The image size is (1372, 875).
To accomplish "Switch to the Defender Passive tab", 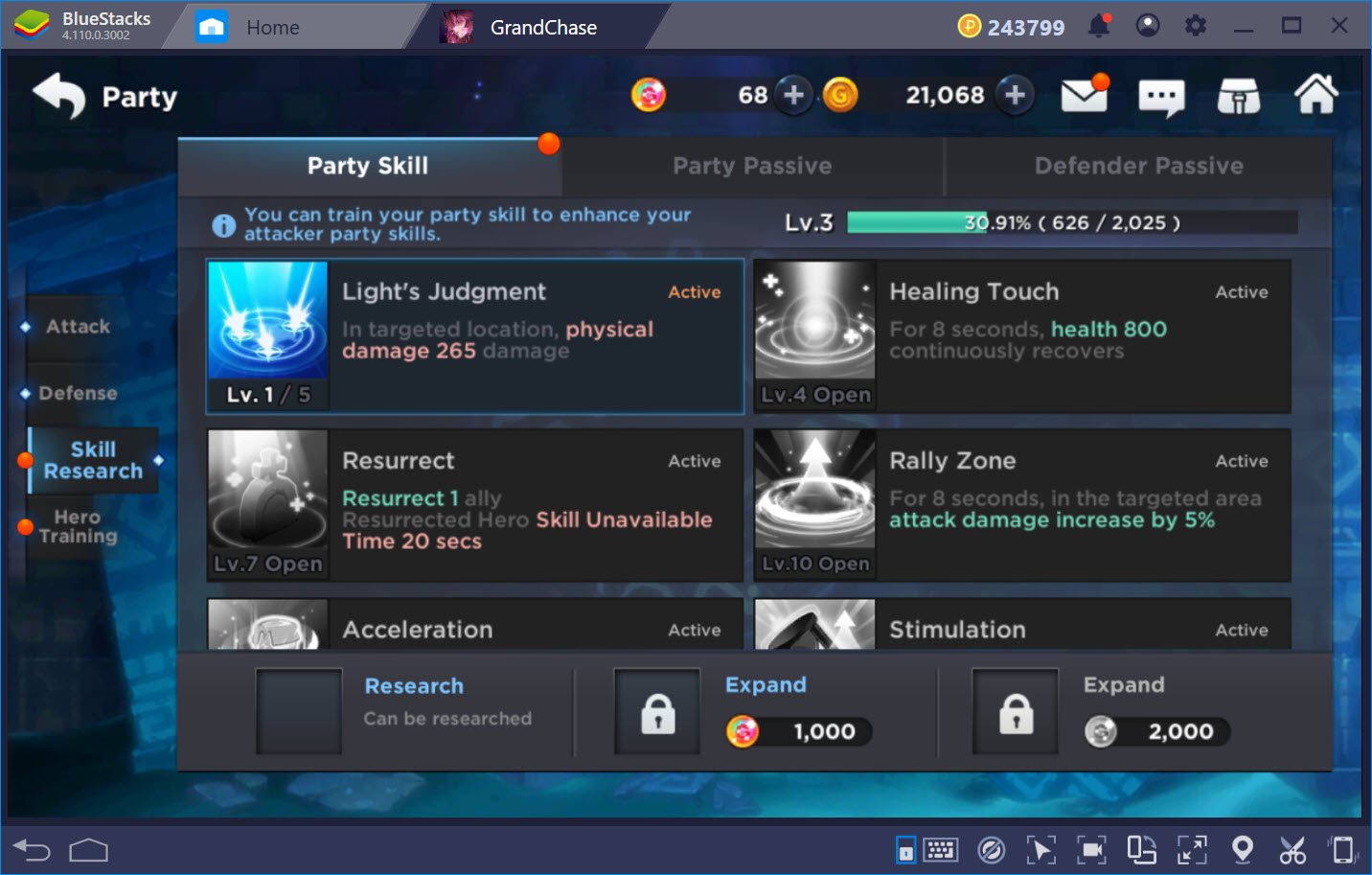I will coord(1138,167).
